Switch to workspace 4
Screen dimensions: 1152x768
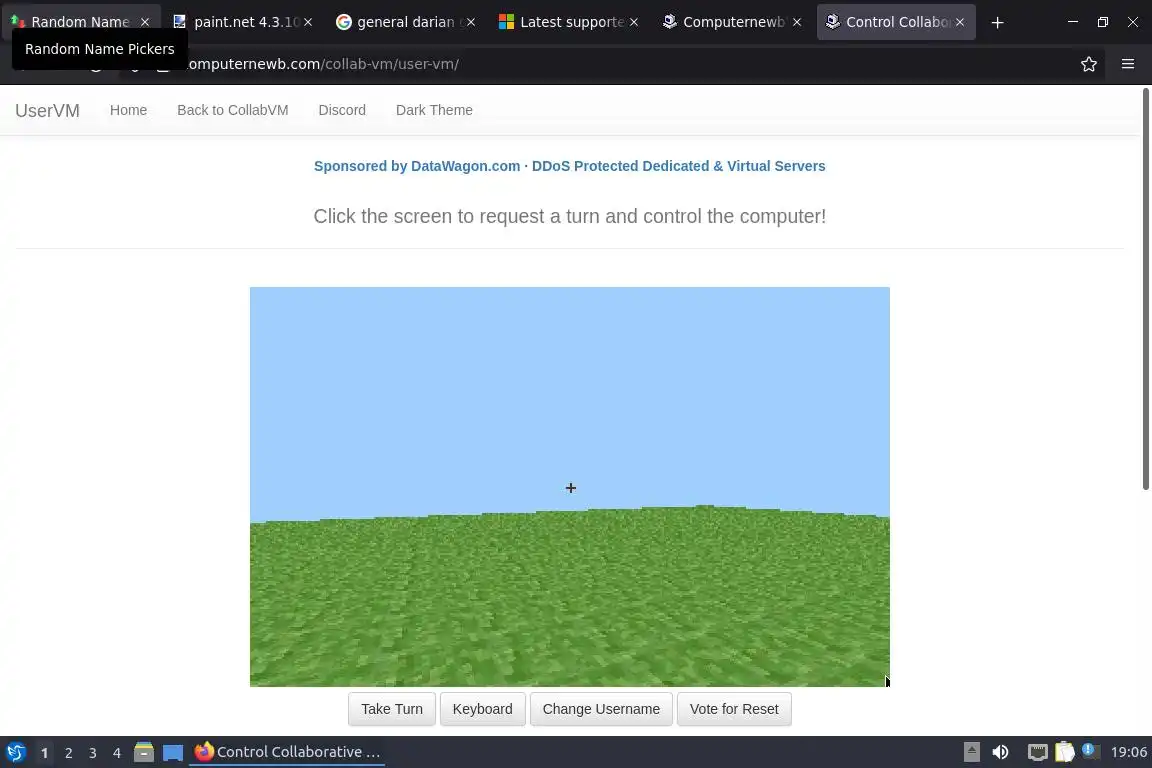click(117, 753)
